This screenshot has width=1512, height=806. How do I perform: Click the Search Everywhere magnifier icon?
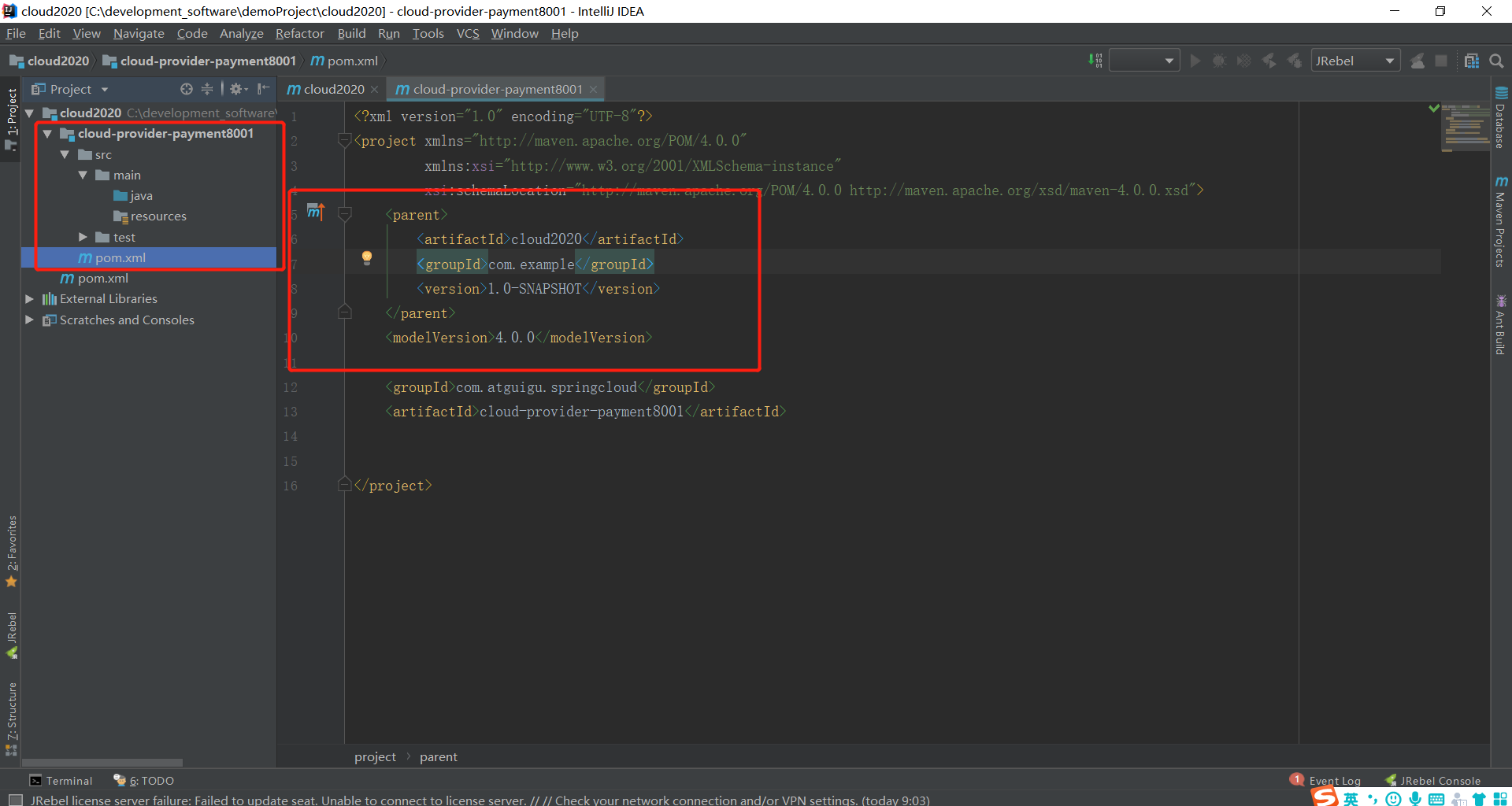pyautogui.click(x=1496, y=61)
